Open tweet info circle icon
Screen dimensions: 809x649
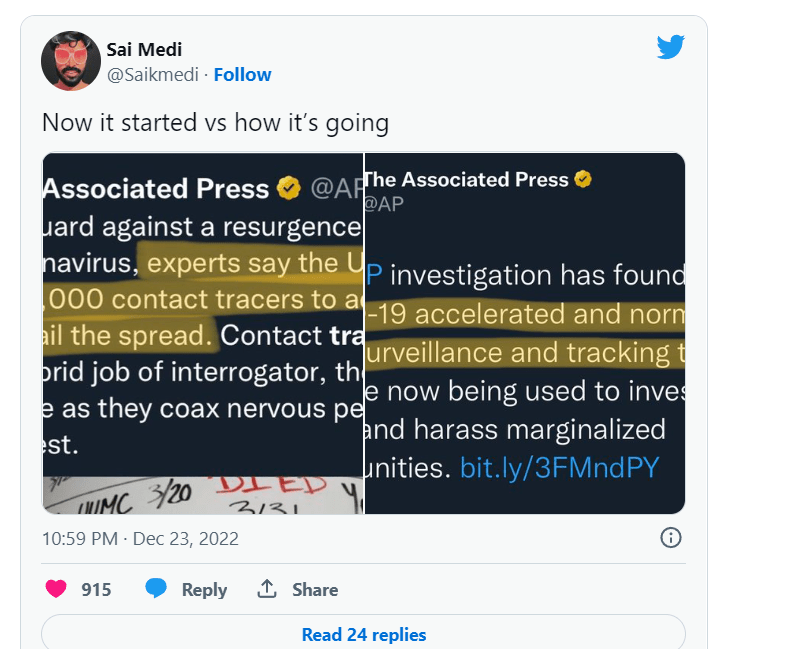click(671, 538)
